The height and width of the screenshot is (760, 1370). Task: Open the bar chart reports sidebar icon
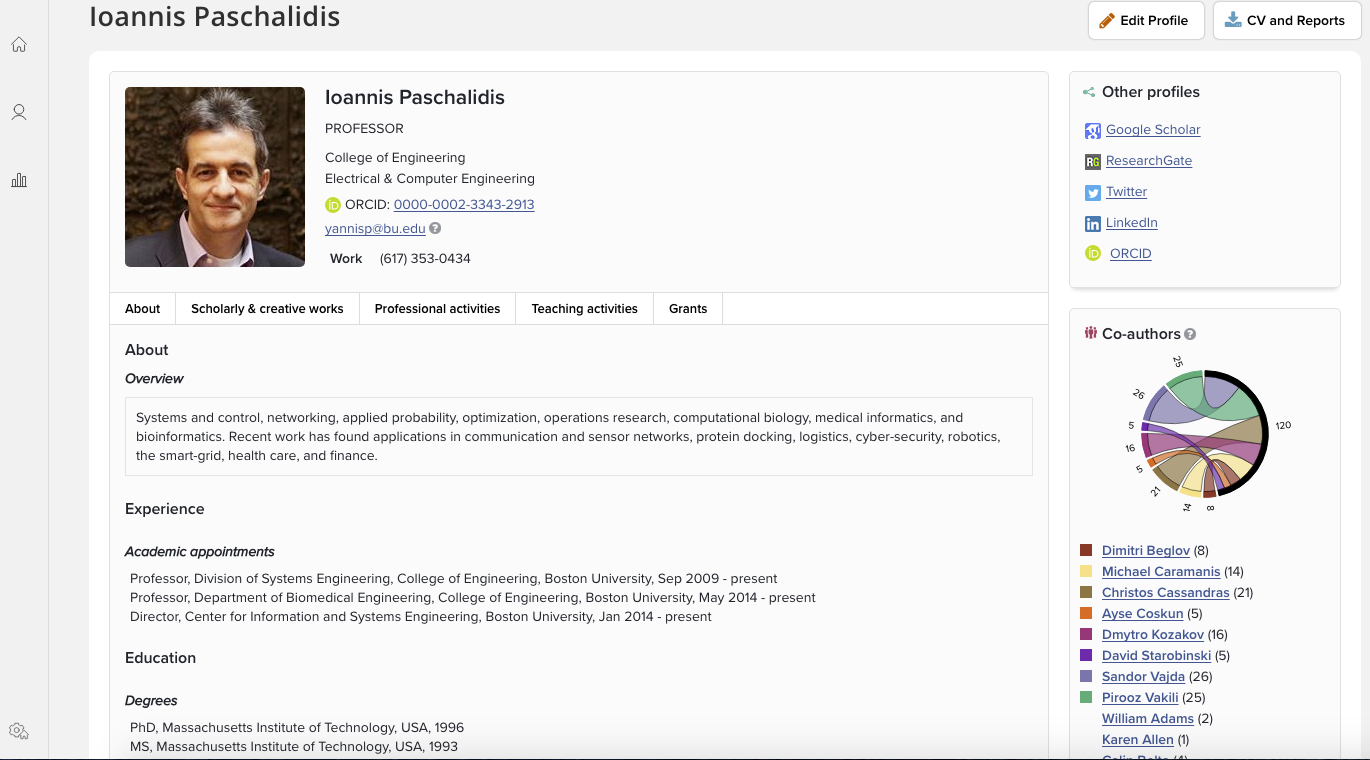pyautogui.click(x=19, y=181)
